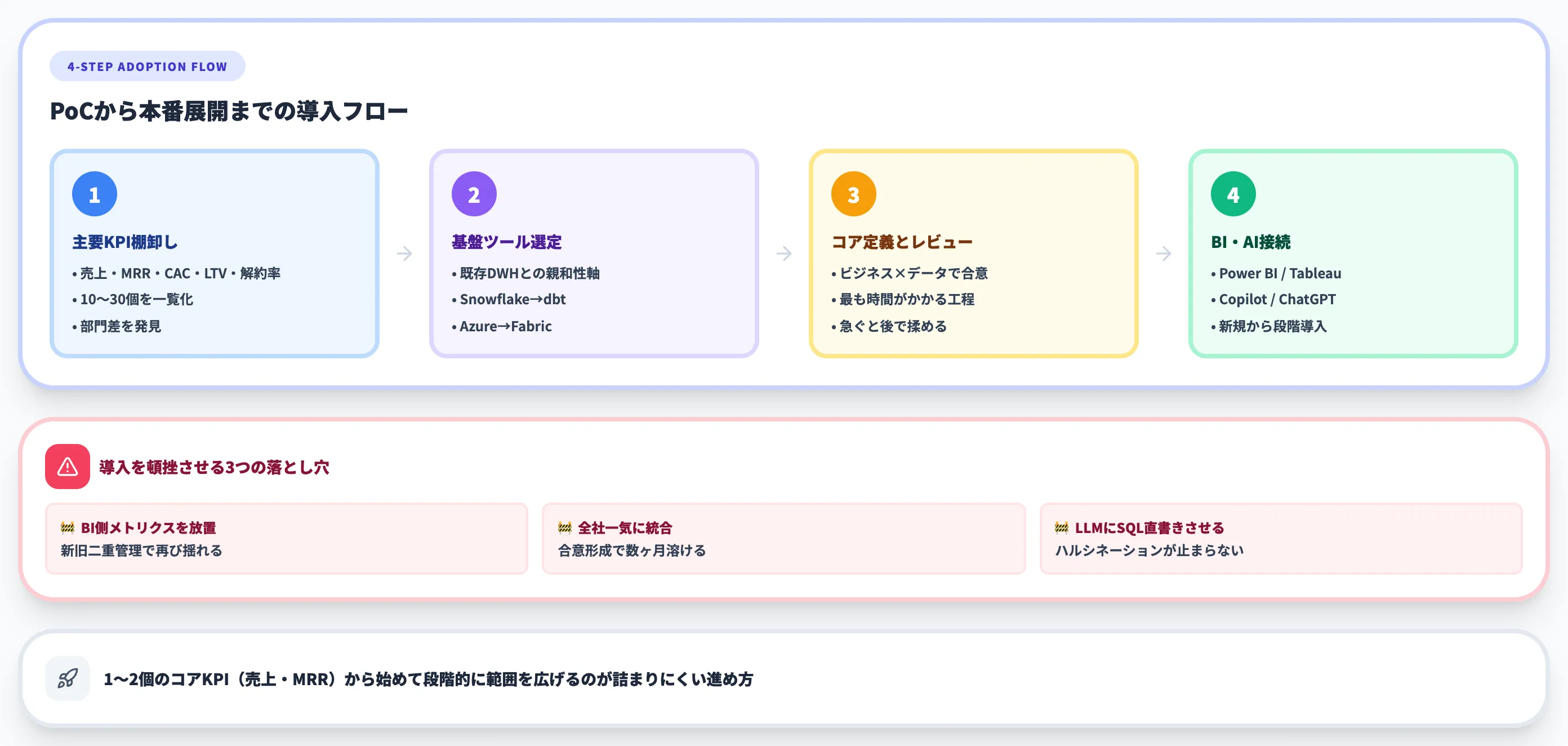
Task: Click the red warning triangle icon
Action: coord(67,467)
